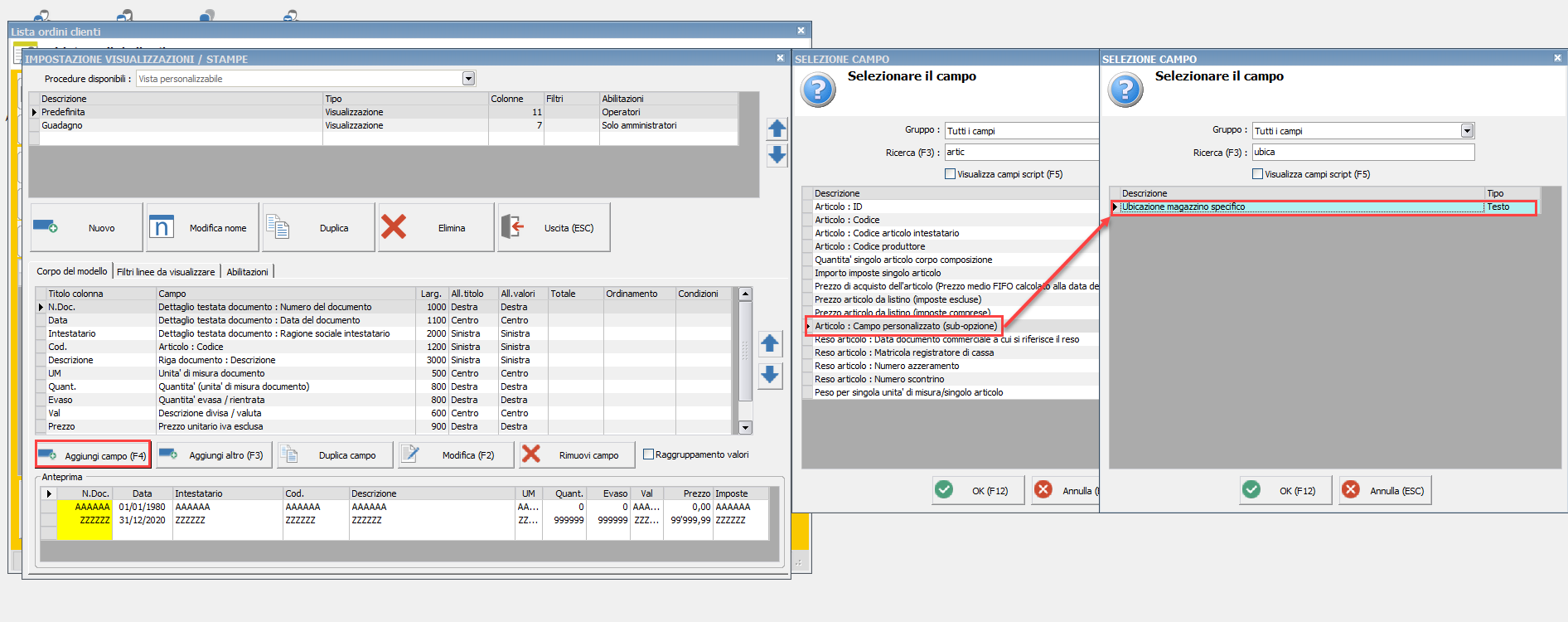1568x622 pixels.
Task: Click the Aggiungi campo (F4) icon
Action: point(47,454)
